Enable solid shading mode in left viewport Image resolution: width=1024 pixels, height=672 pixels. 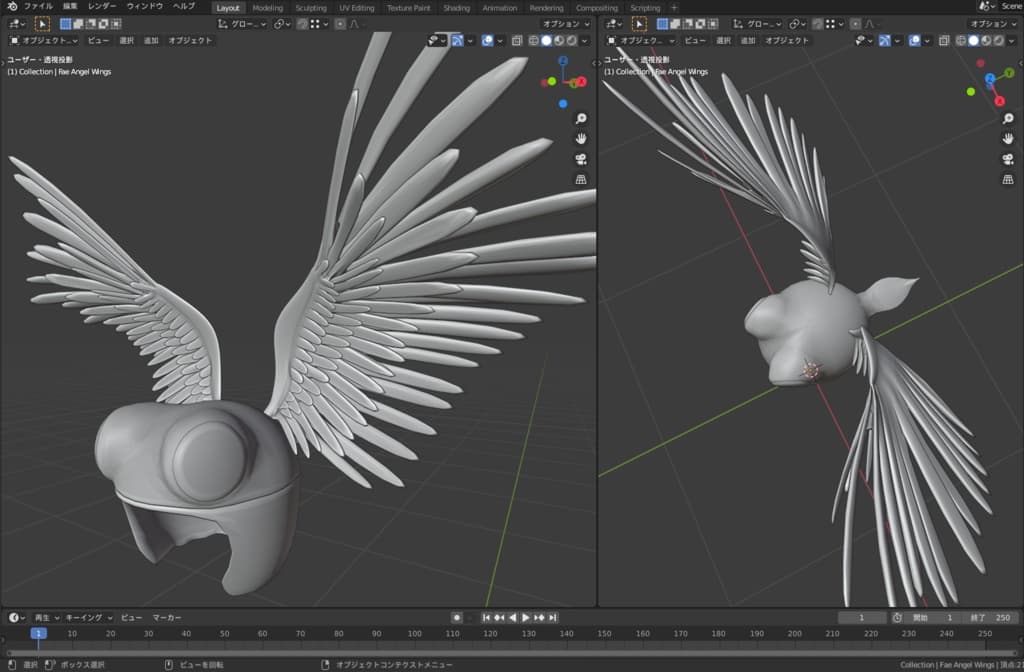pos(546,41)
